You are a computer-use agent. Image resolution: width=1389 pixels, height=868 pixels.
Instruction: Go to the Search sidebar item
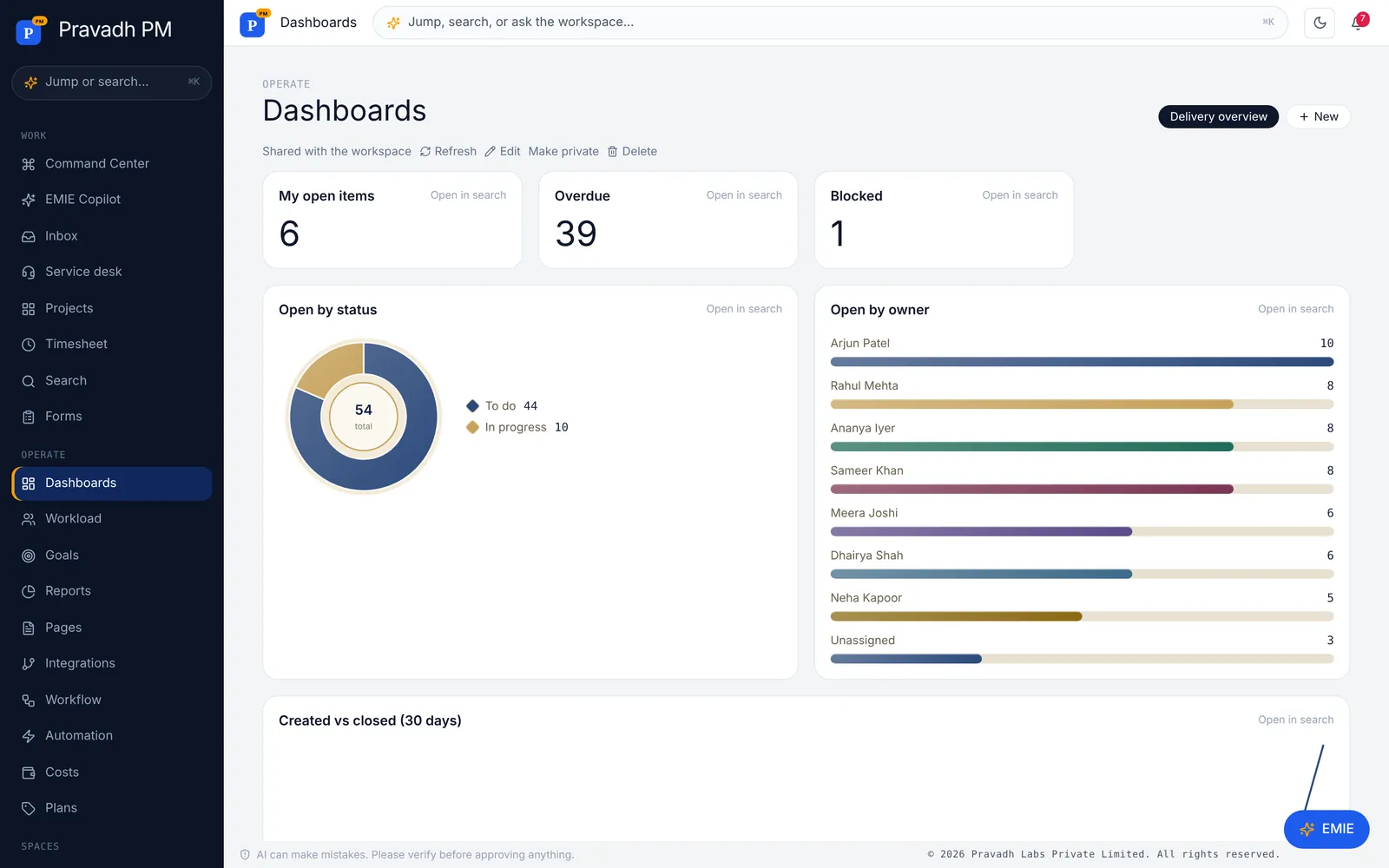(x=112, y=381)
